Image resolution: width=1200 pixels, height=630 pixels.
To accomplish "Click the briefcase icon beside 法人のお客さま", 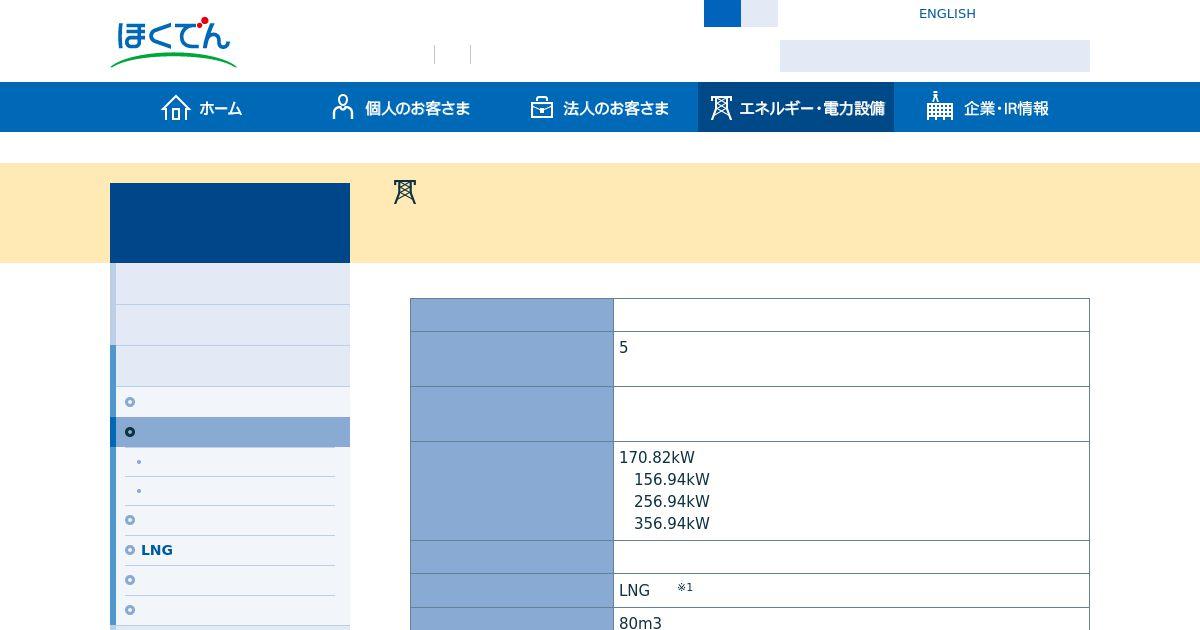I will coord(542,108).
